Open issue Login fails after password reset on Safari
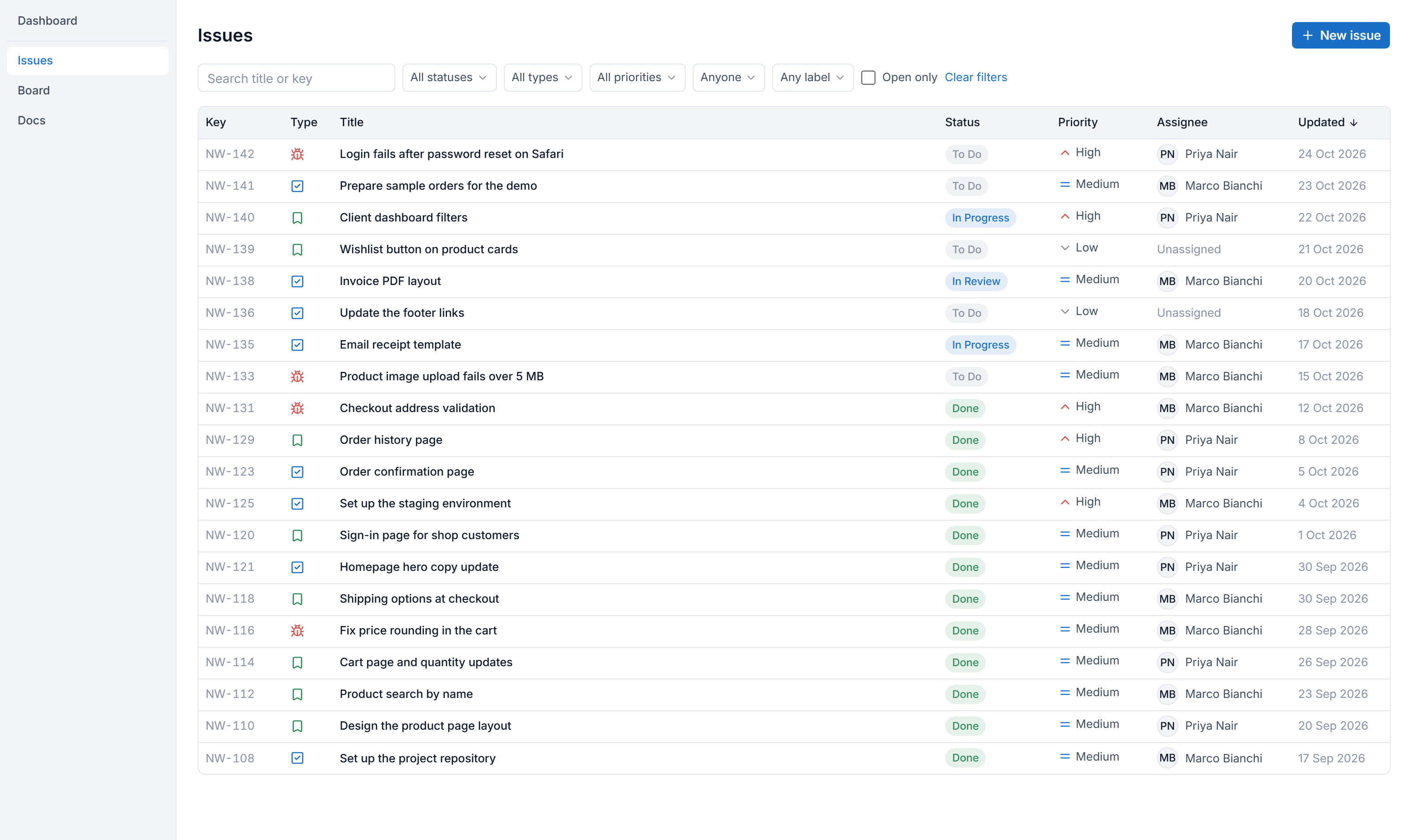This screenshot has height=840, width=1412. point(451,154)
